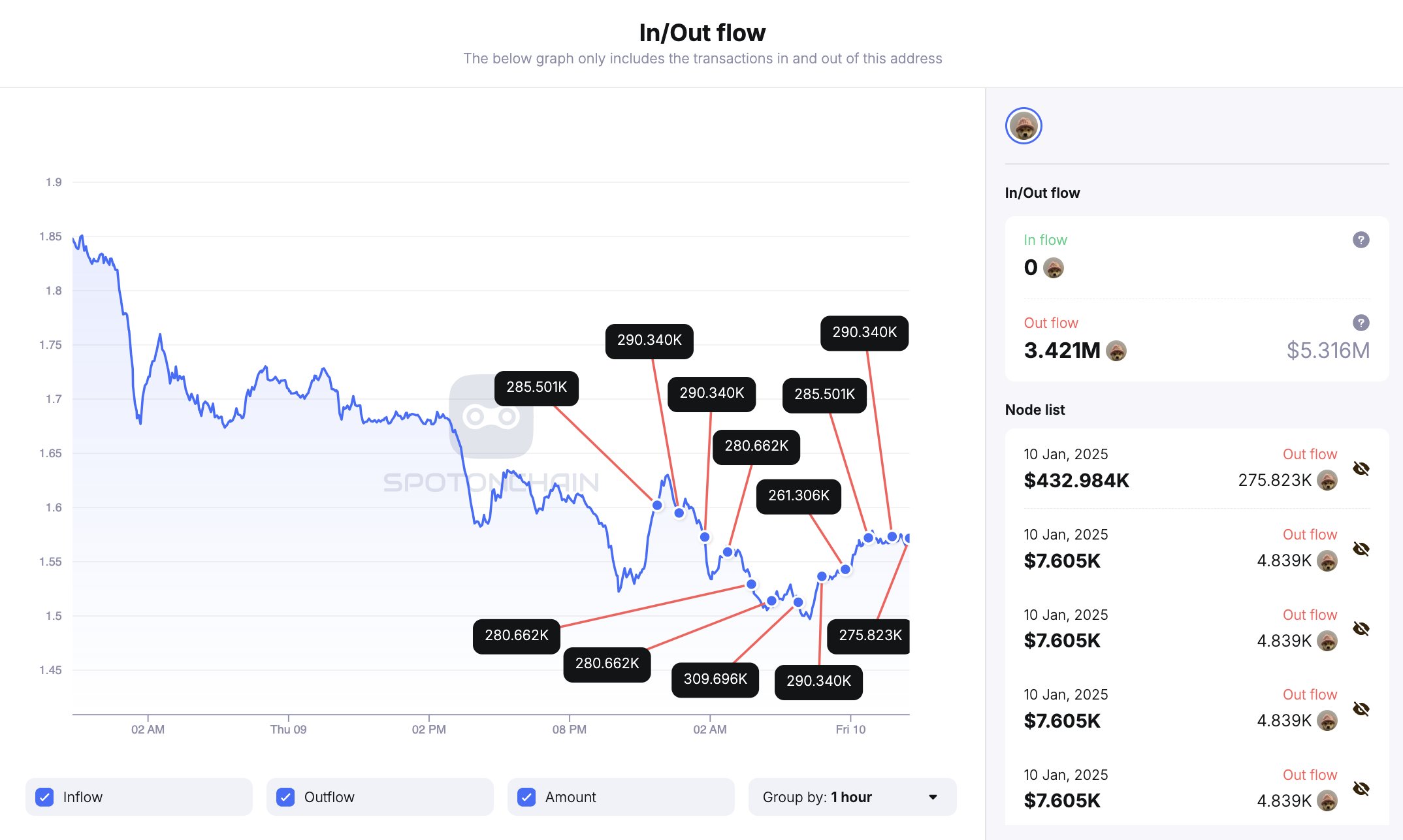Viewport: 1403px width, 840px height.
Task: Click the token icon beside 275.823K in node list
Action: tap(1327, 481)
